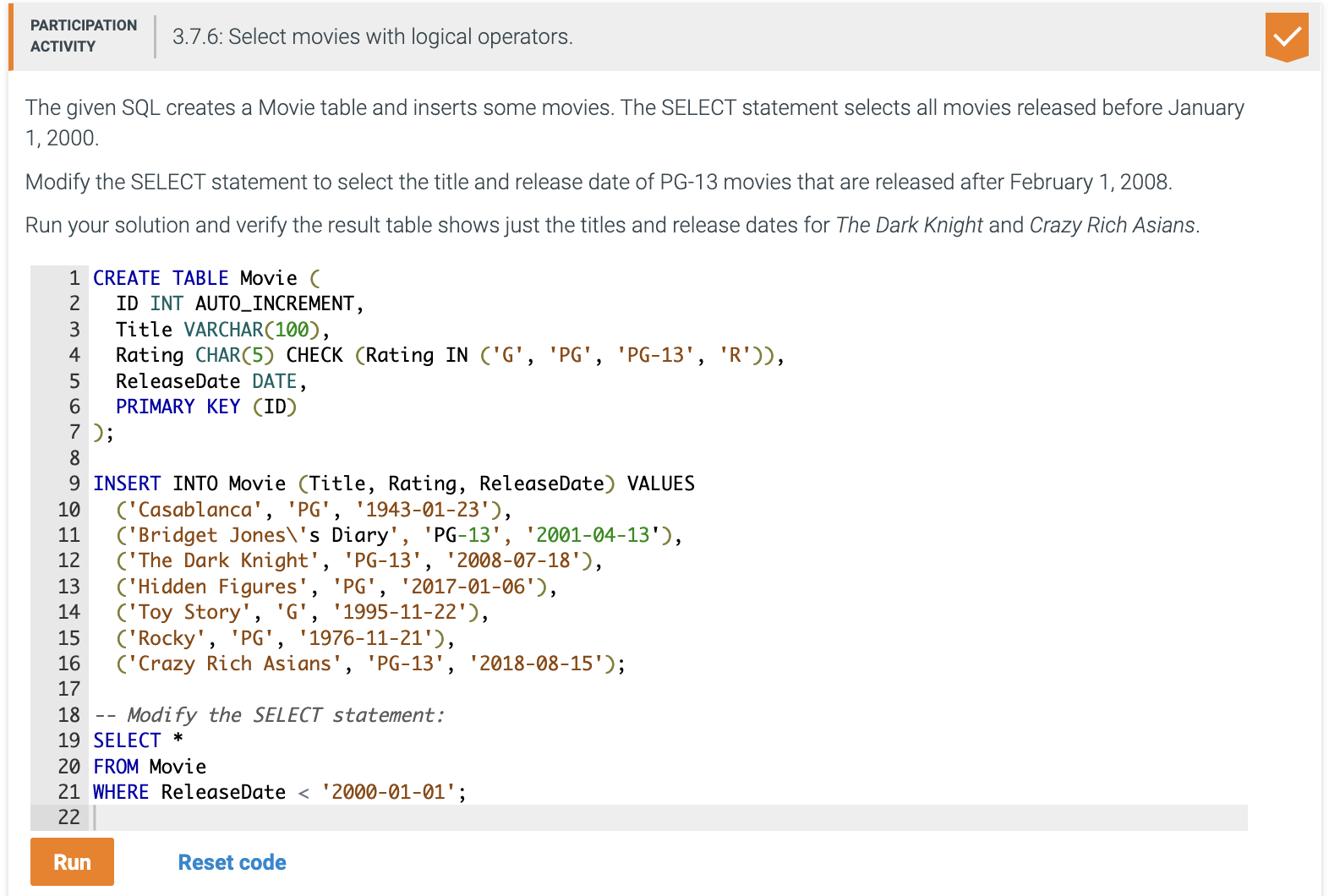The height and width of the screenshot is (896, 1329).
Task: Click PRIMARY KEY on line 6
Action: pos(178,407)
